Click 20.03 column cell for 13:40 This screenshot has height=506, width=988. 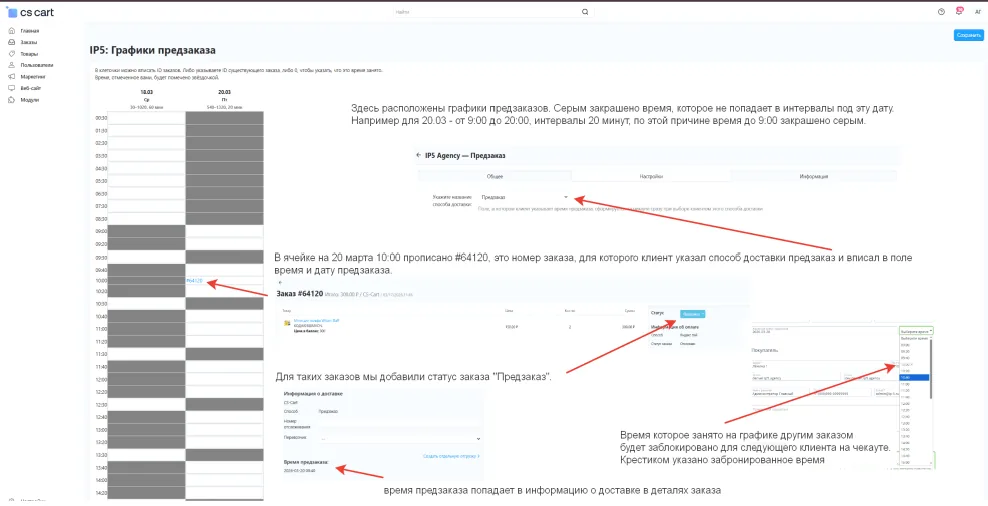click(x=224, y=468)
